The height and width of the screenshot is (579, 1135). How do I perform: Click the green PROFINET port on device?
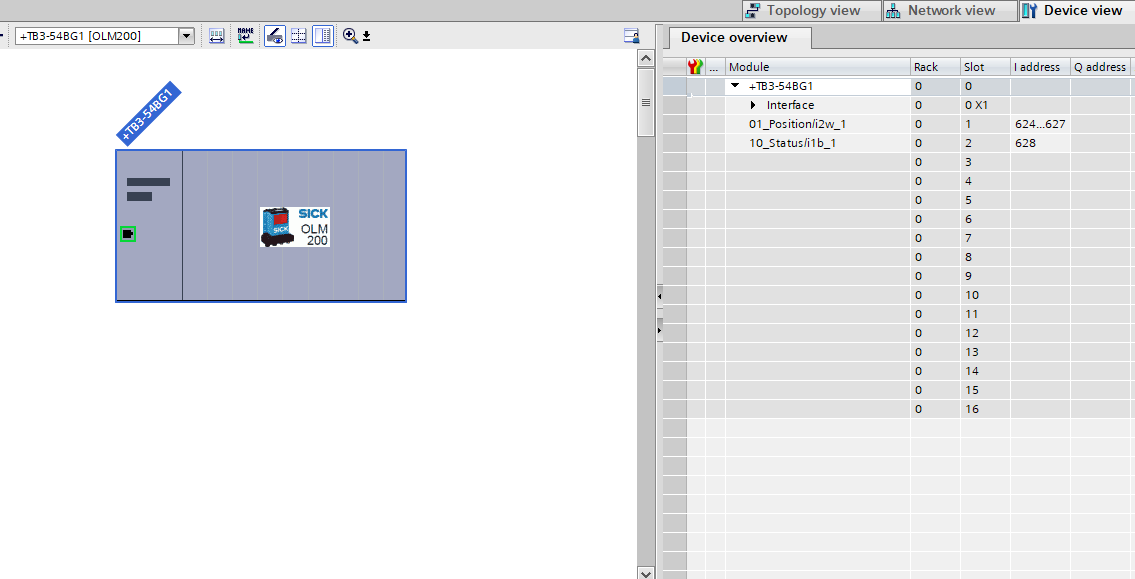(128, 234)
